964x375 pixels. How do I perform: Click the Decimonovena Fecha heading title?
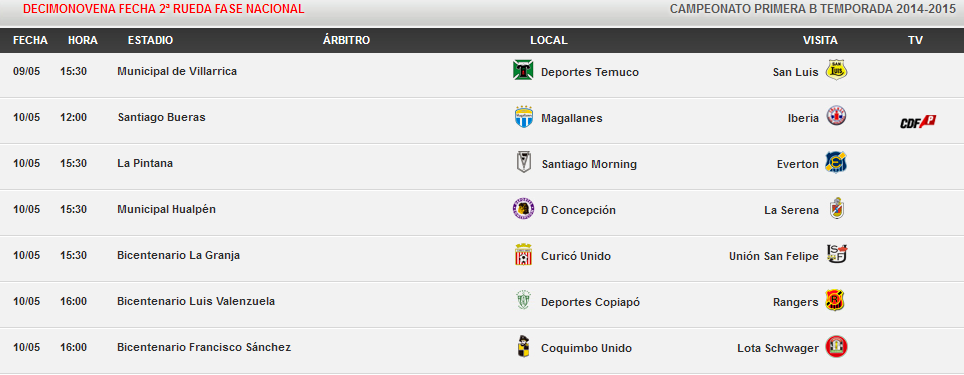coord(163,9)
